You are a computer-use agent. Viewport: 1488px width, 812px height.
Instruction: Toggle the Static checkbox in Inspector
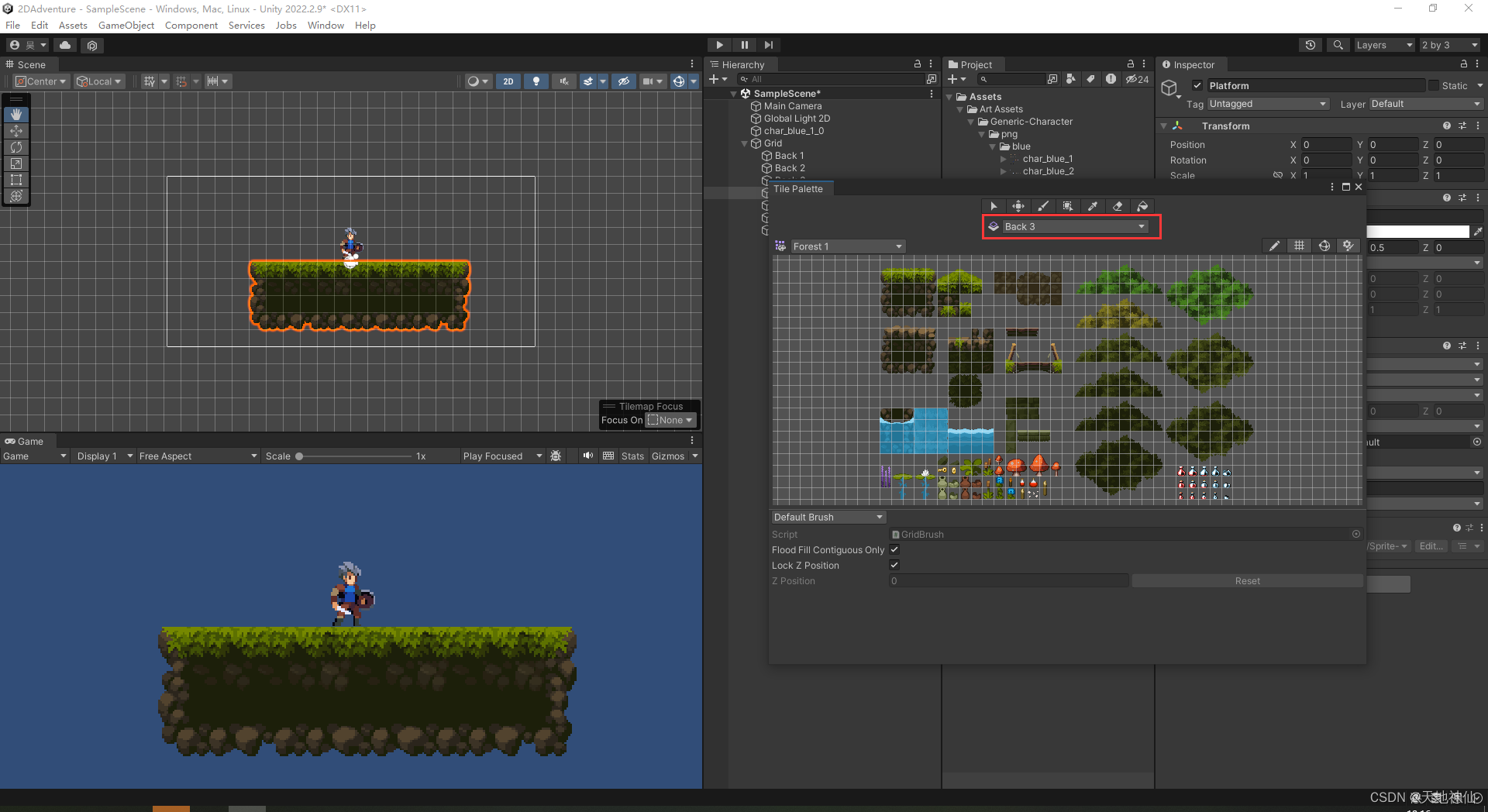pos(1434,86)
